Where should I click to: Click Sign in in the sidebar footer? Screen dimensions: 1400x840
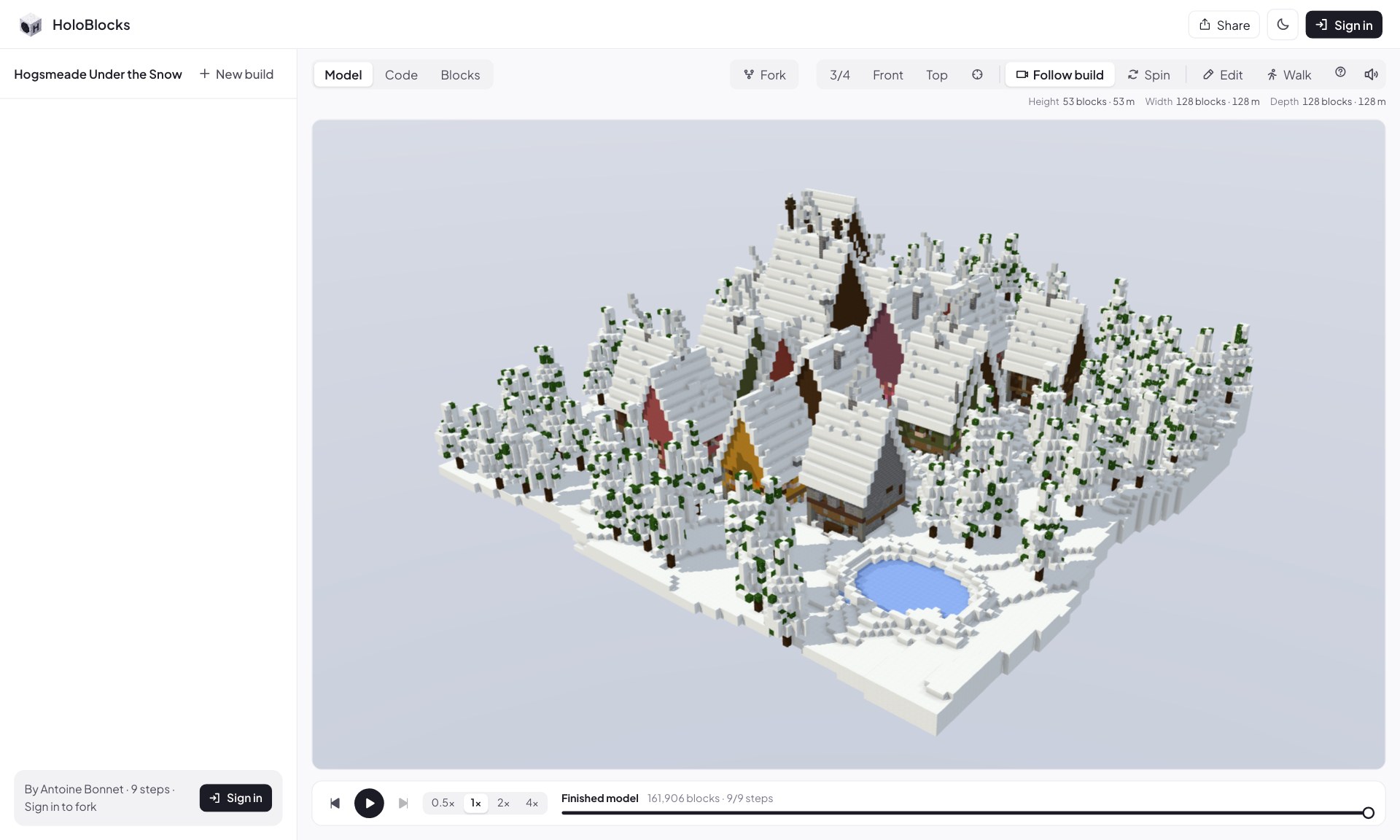236,798
